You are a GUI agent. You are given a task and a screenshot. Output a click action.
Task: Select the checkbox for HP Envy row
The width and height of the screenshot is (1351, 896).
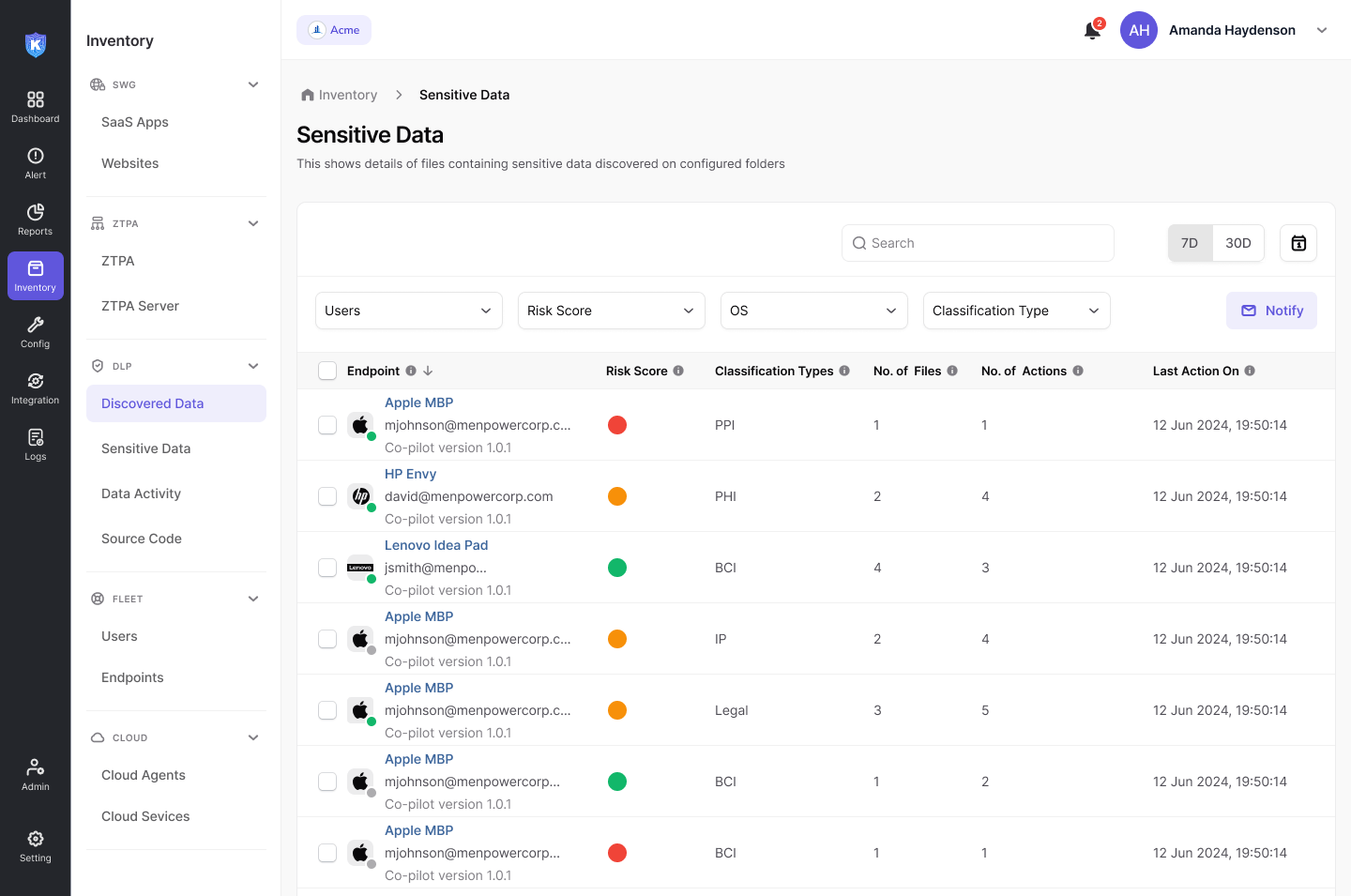(327, 495)
